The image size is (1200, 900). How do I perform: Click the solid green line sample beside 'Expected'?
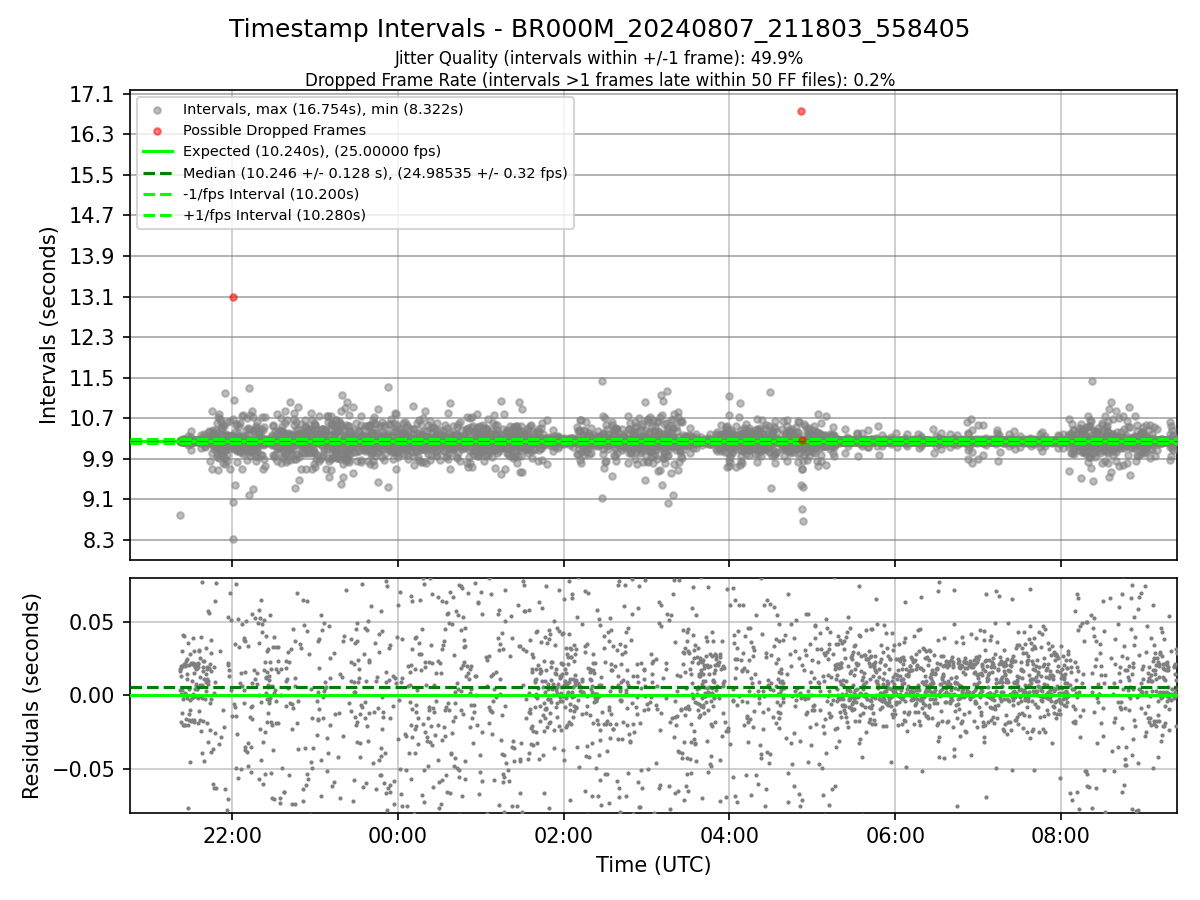158,152
